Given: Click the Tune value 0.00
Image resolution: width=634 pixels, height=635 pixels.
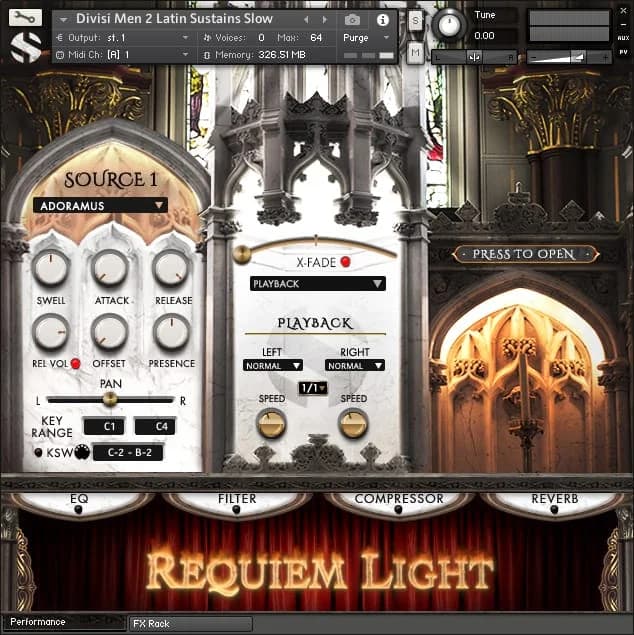Looking at the screenshot, I should [x=484, y=36].
